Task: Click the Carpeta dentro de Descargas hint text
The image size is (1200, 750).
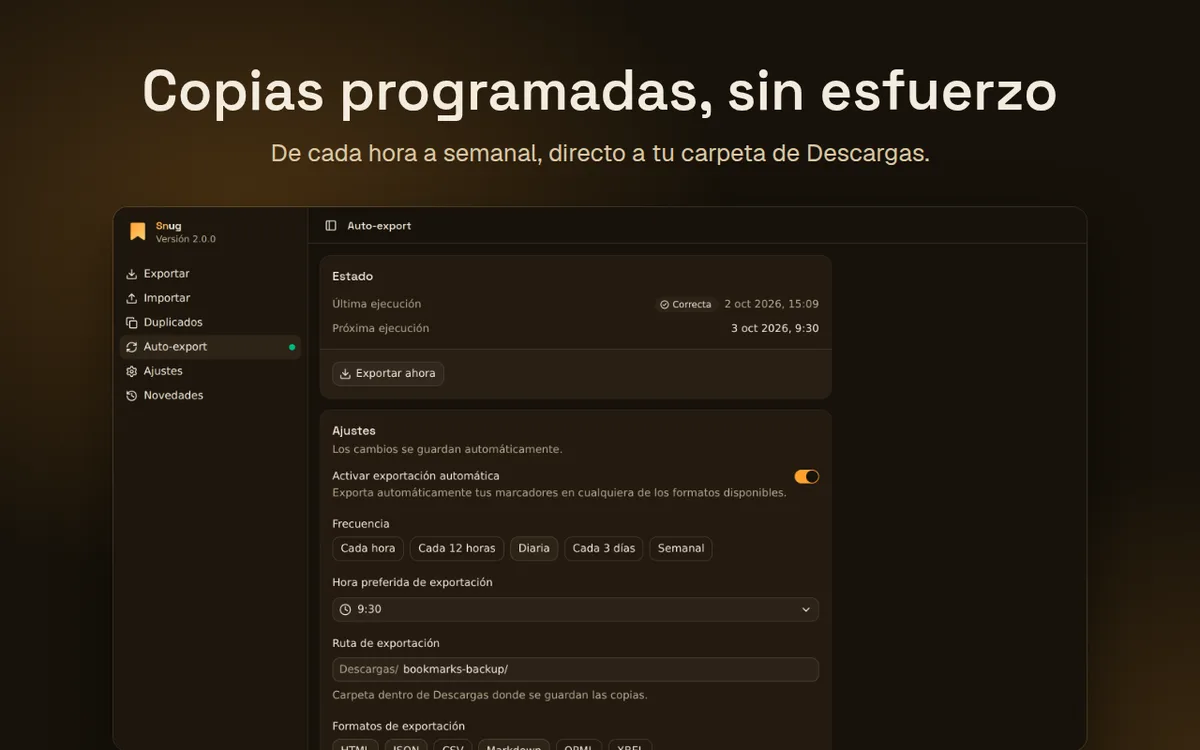Action: [490, 695]
